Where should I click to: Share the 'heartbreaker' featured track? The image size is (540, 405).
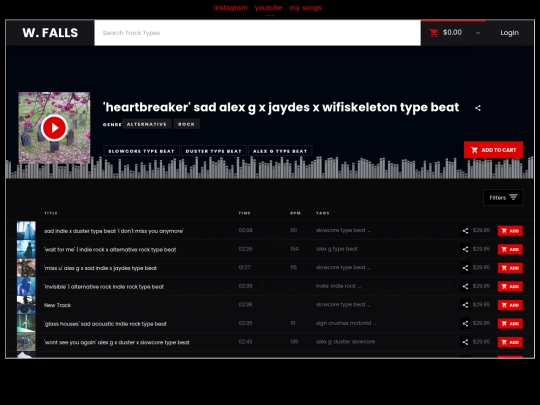click(x=478, y=108)
